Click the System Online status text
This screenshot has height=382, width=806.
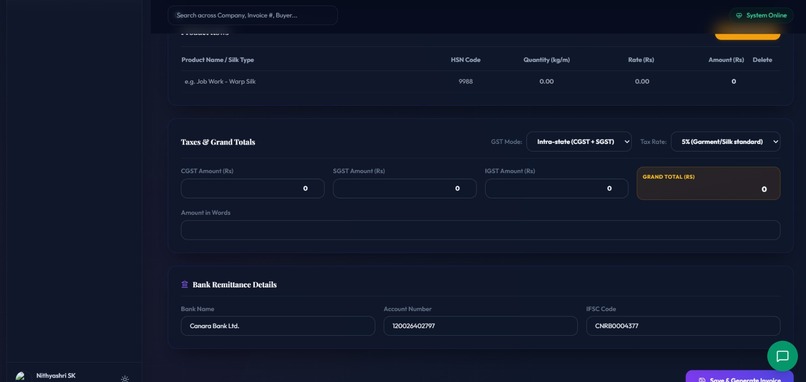[766, 15]
